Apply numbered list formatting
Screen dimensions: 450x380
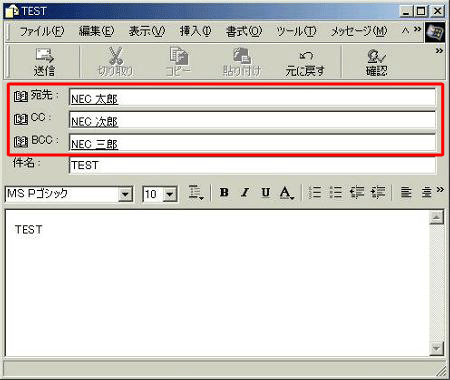(315, 192)
